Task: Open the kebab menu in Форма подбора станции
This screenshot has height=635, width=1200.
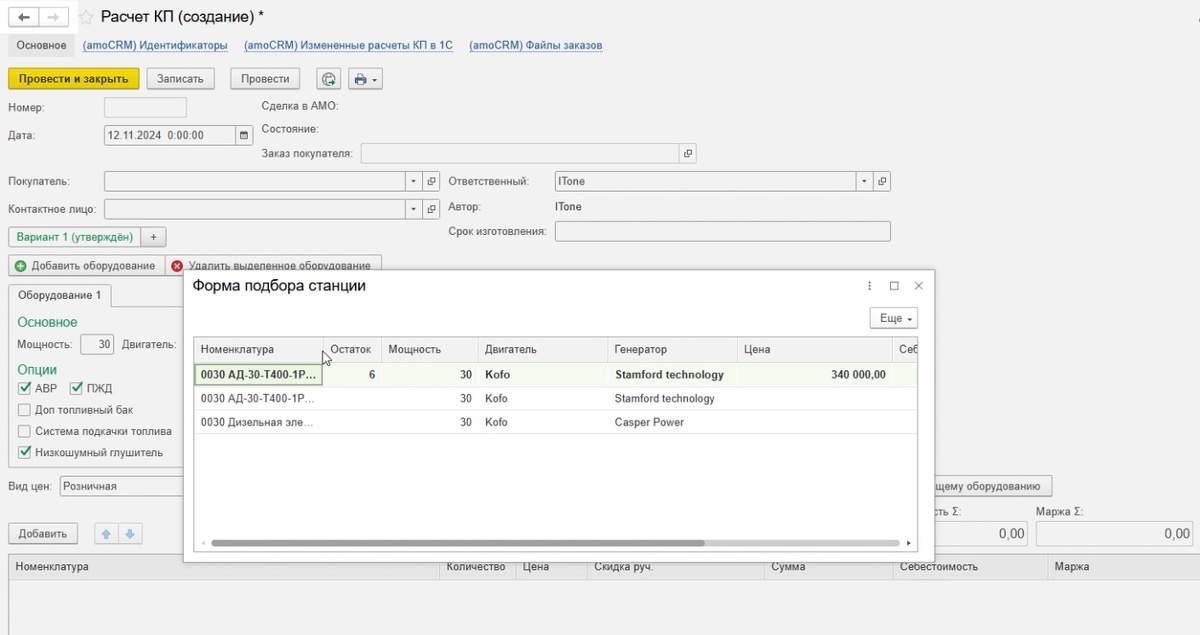Action: 869,286
